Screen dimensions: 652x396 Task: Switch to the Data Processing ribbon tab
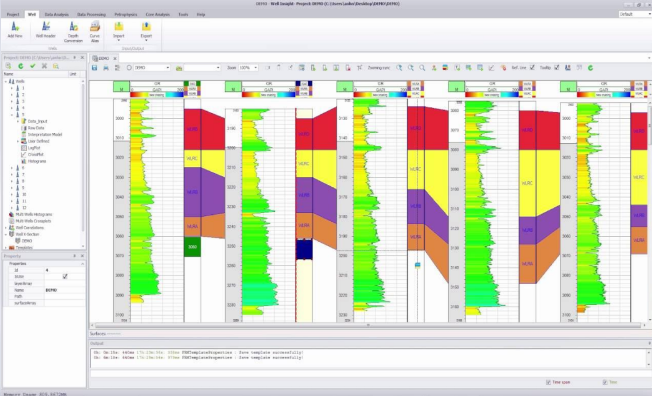pyautogui.click(x=91, y=14)
